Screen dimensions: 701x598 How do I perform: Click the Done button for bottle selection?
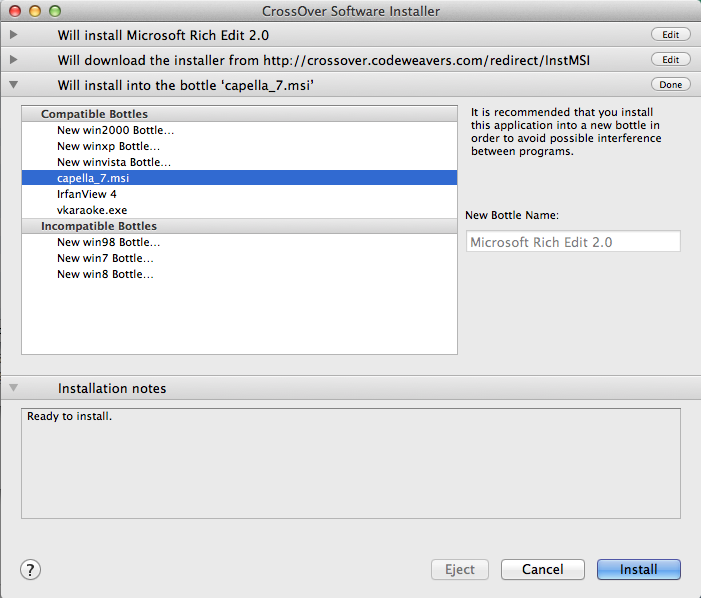click(x=671, y=84)
